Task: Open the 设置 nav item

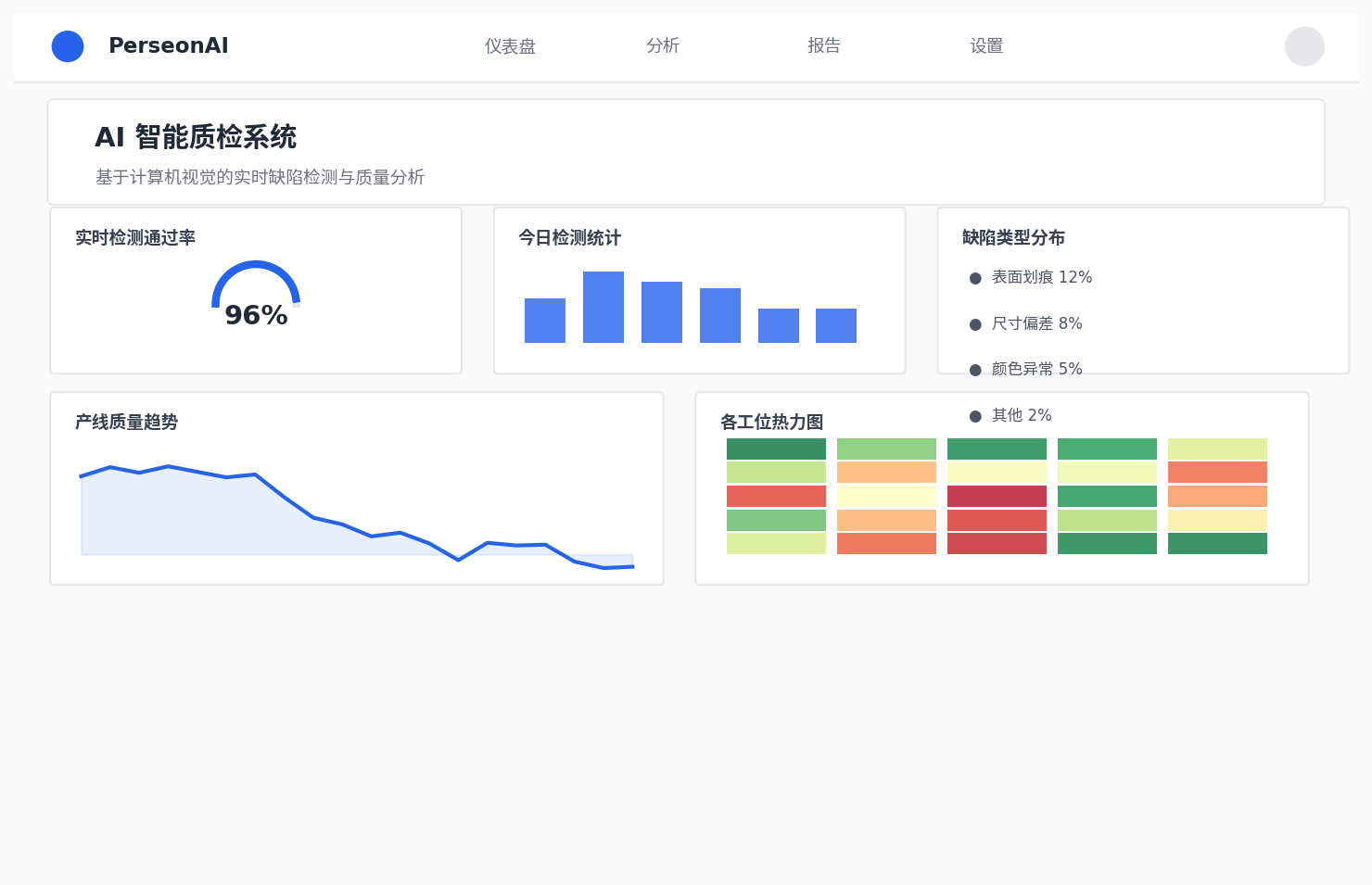Action: coord(986,46)
